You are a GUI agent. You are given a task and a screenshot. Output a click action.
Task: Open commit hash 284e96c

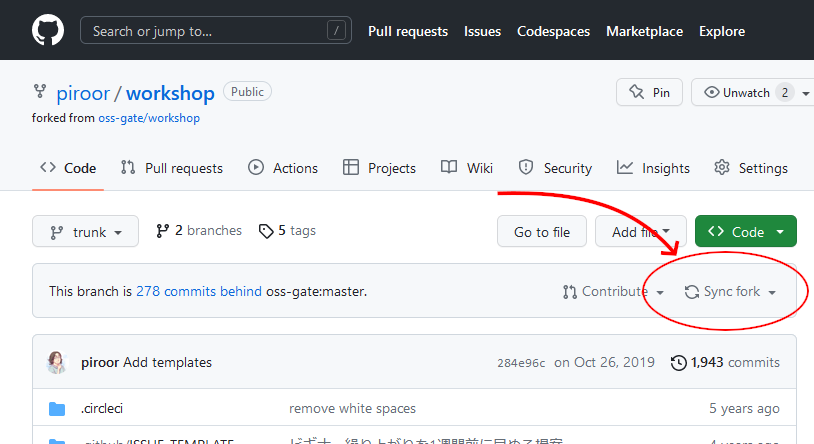coord(521,363)
